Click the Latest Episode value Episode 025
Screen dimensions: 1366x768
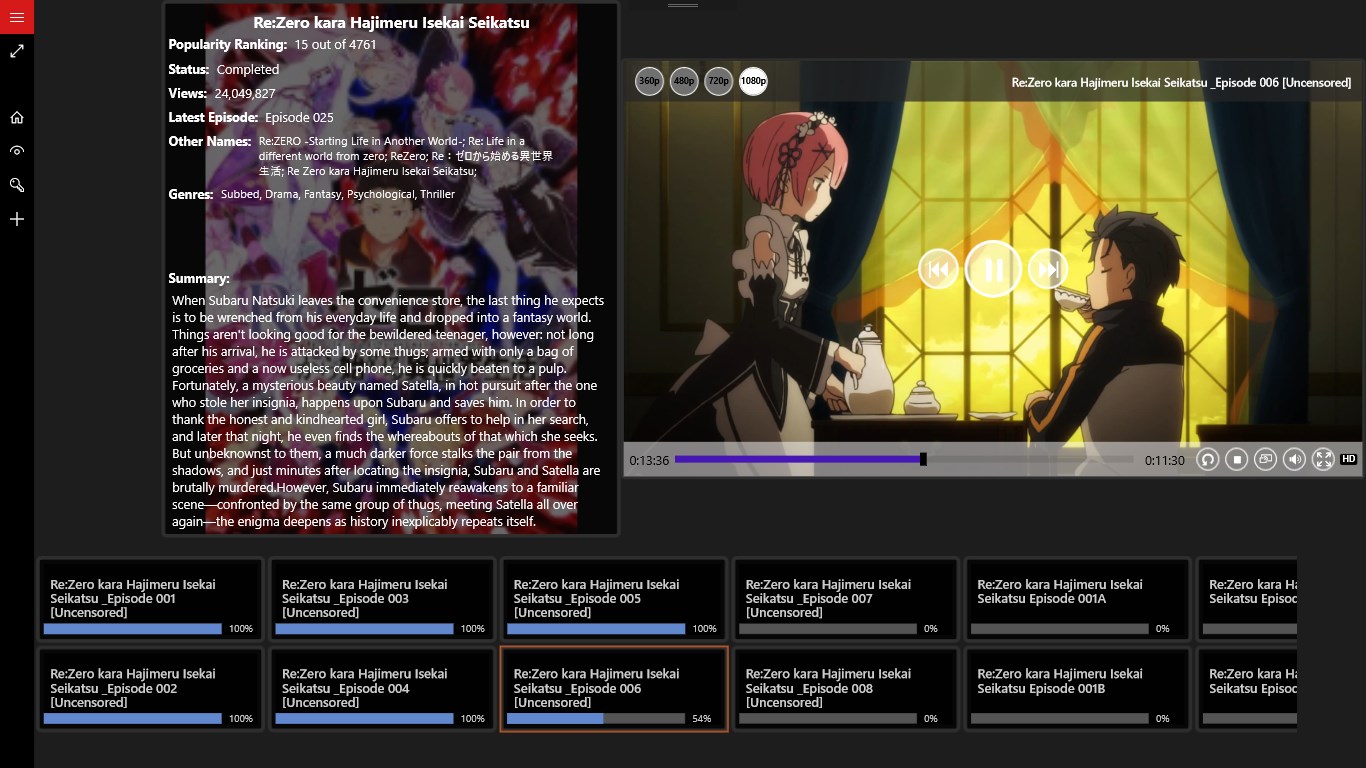coord(299,118)
